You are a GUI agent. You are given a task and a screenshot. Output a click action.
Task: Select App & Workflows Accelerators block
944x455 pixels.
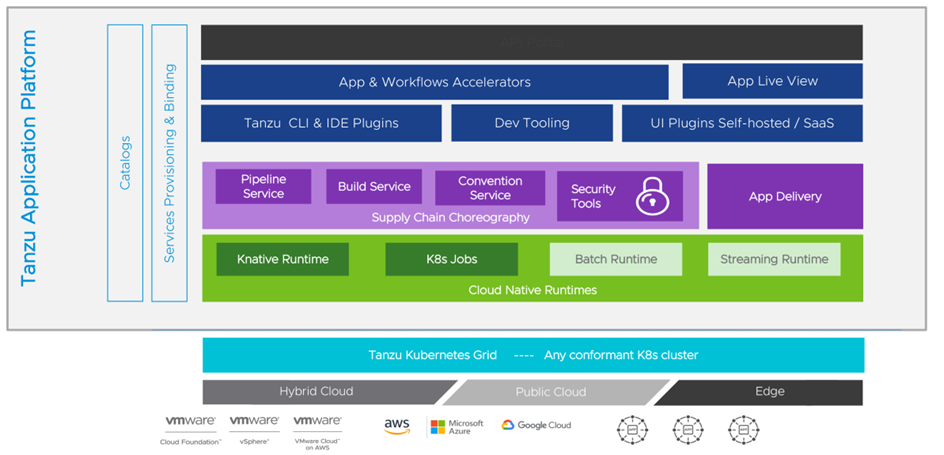pyautogui.click(x=435, y=82)
